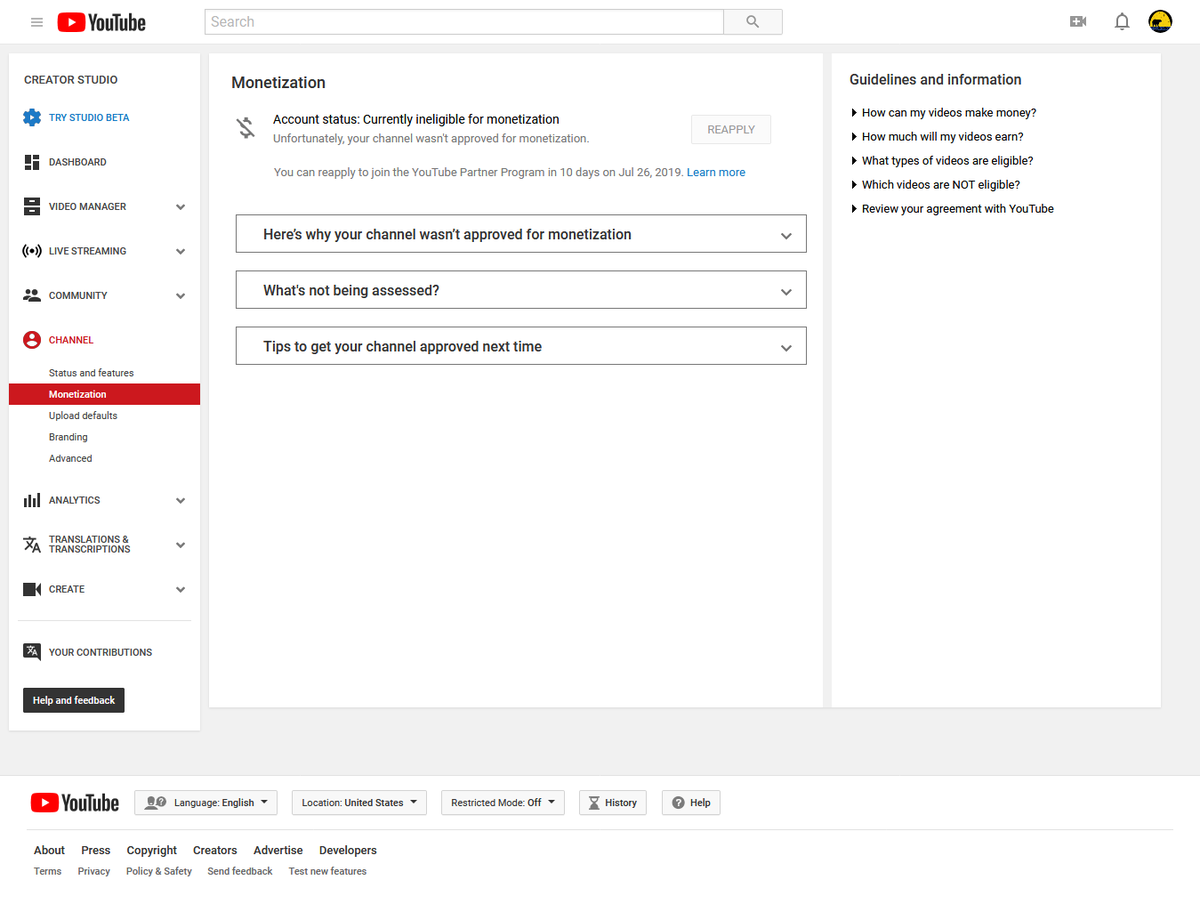Expand Translations & Transcriptions chevron
This screenshot has height=904, width=1200.
click(181, 545)
